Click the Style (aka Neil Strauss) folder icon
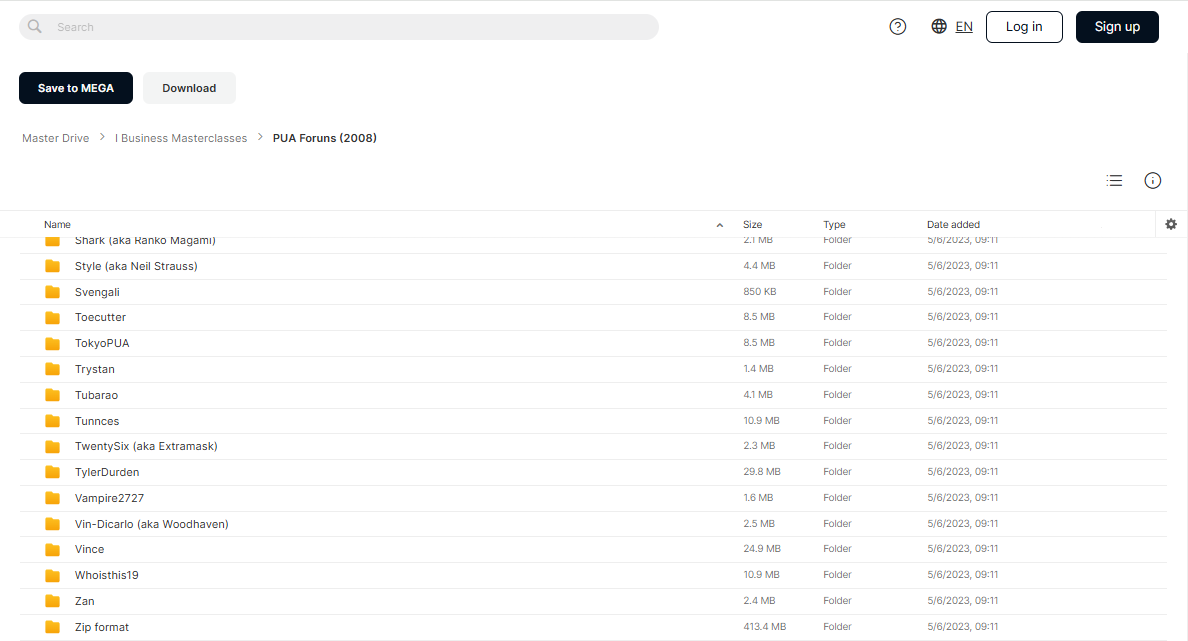This screenshot has width=1188, height=641. 52,266
